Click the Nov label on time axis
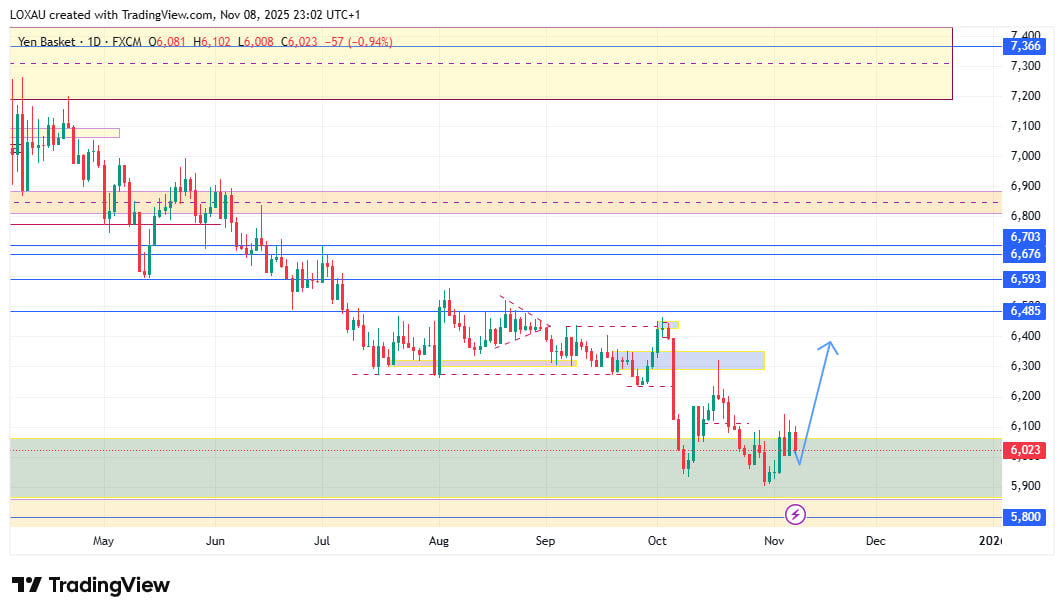Image resolution: width=1064 pixels, height=615 pixels. pyautogui.click(x=773, y=541)
